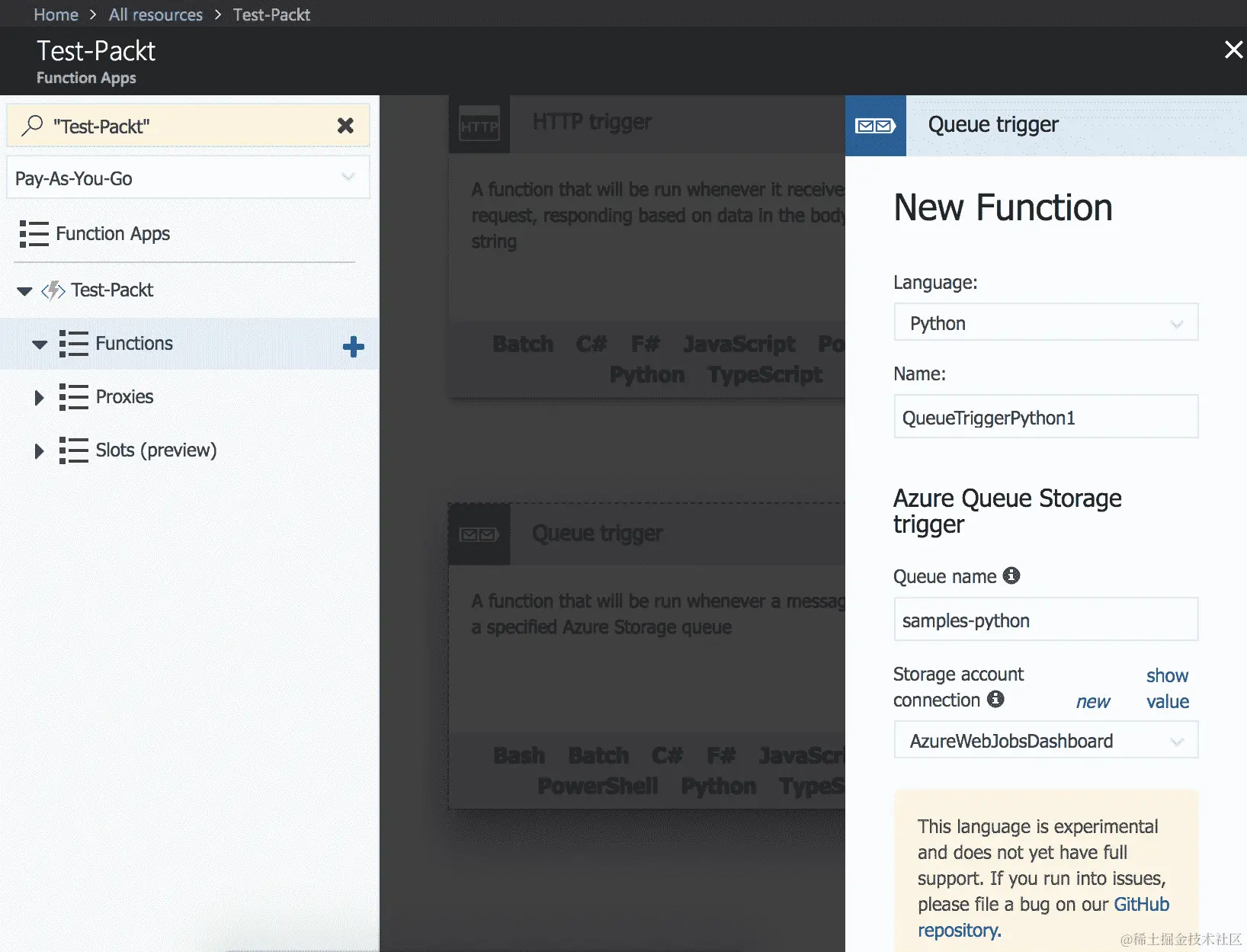Click the Queue name input field
The width and height of the screenshot is (1247, 952).
[1046, 620]
